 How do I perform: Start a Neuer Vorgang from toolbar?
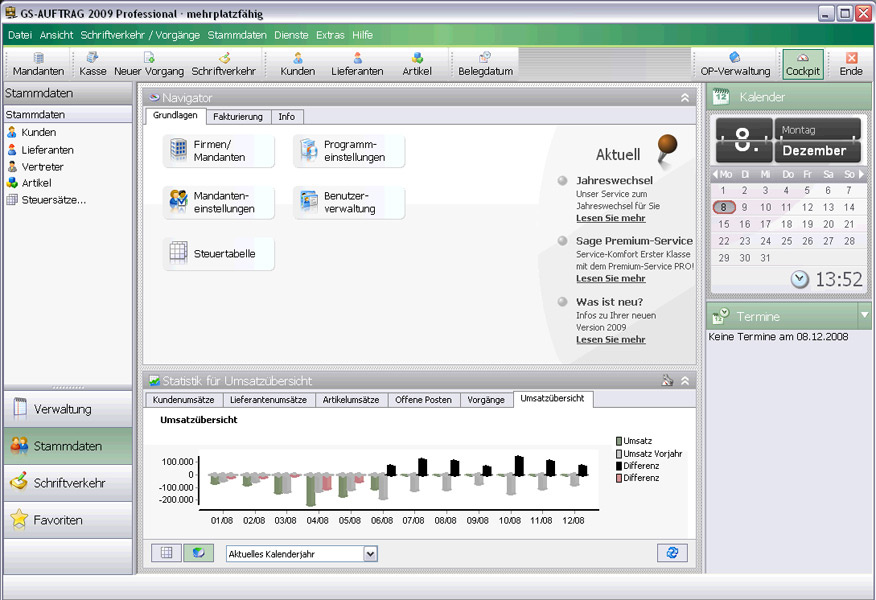pyautogui.click(x=149, y=64)
